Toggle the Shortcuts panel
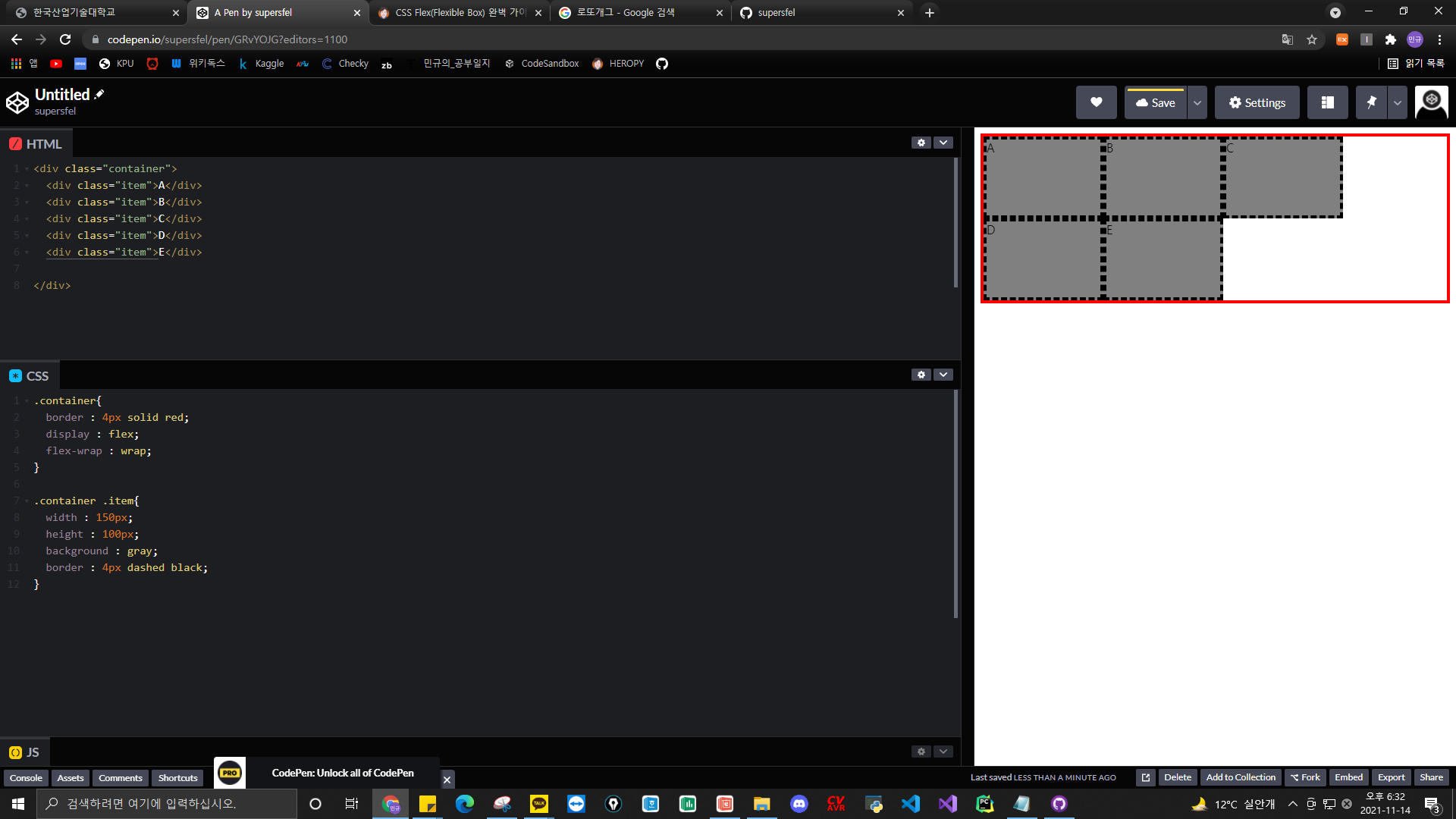Image resolution: width=1456 pixels, height=819 pixels. click(177, 778)
